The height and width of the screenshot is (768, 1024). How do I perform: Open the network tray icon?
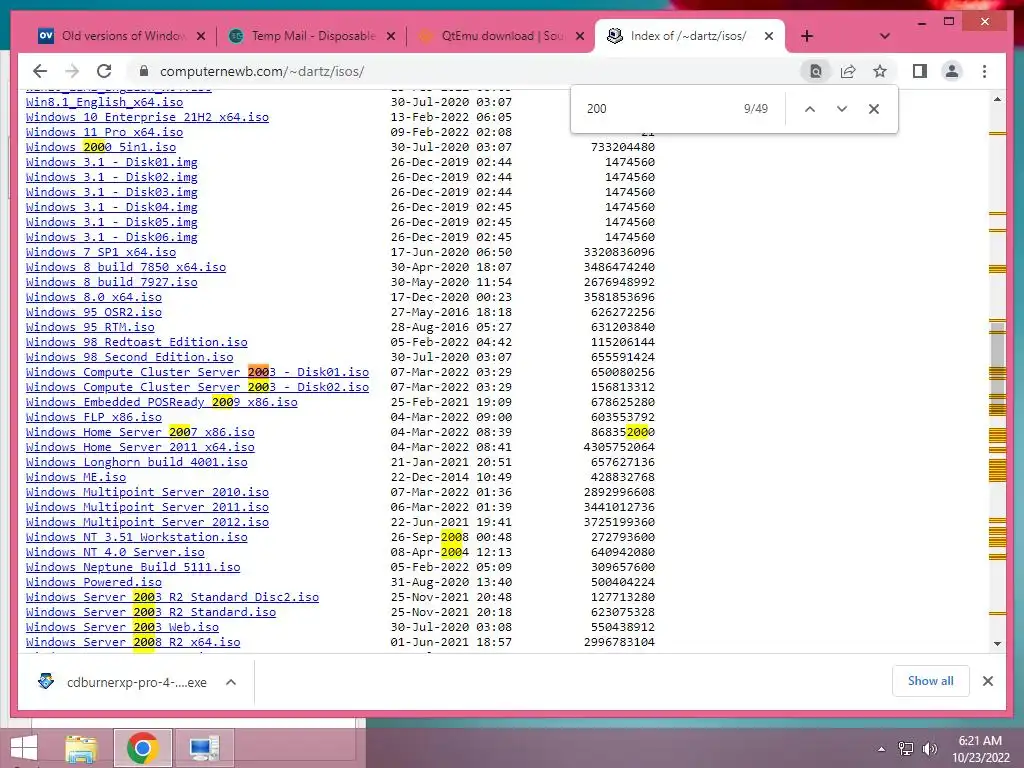905,749
